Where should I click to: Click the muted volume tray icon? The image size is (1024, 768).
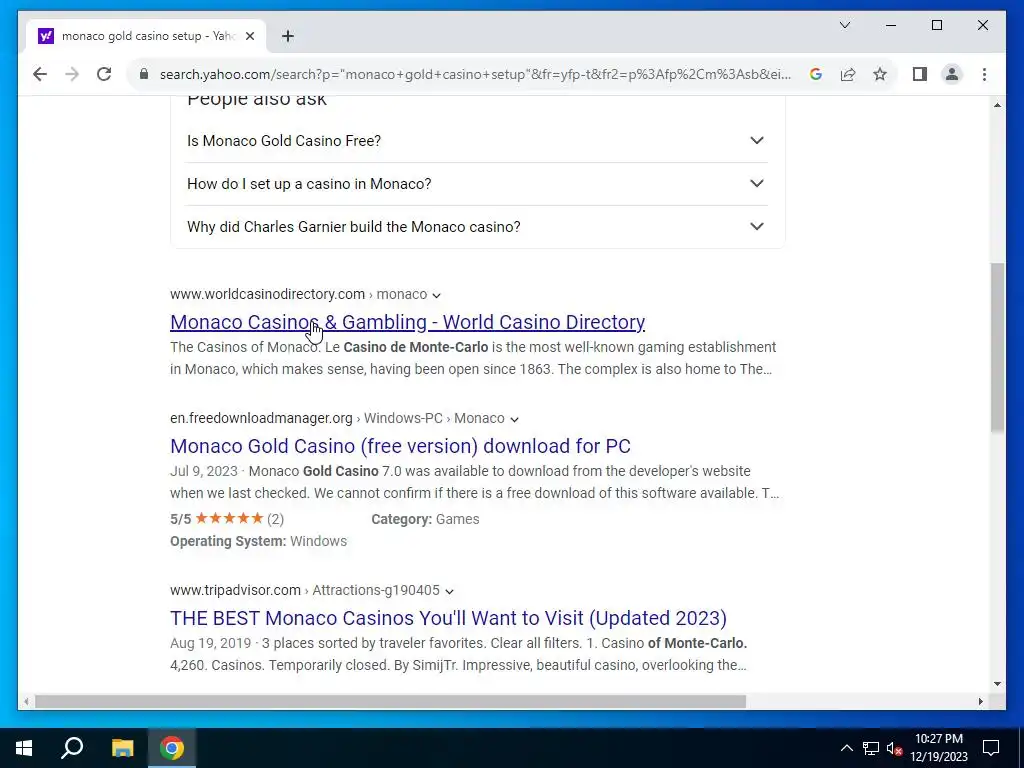coord(895,748)
